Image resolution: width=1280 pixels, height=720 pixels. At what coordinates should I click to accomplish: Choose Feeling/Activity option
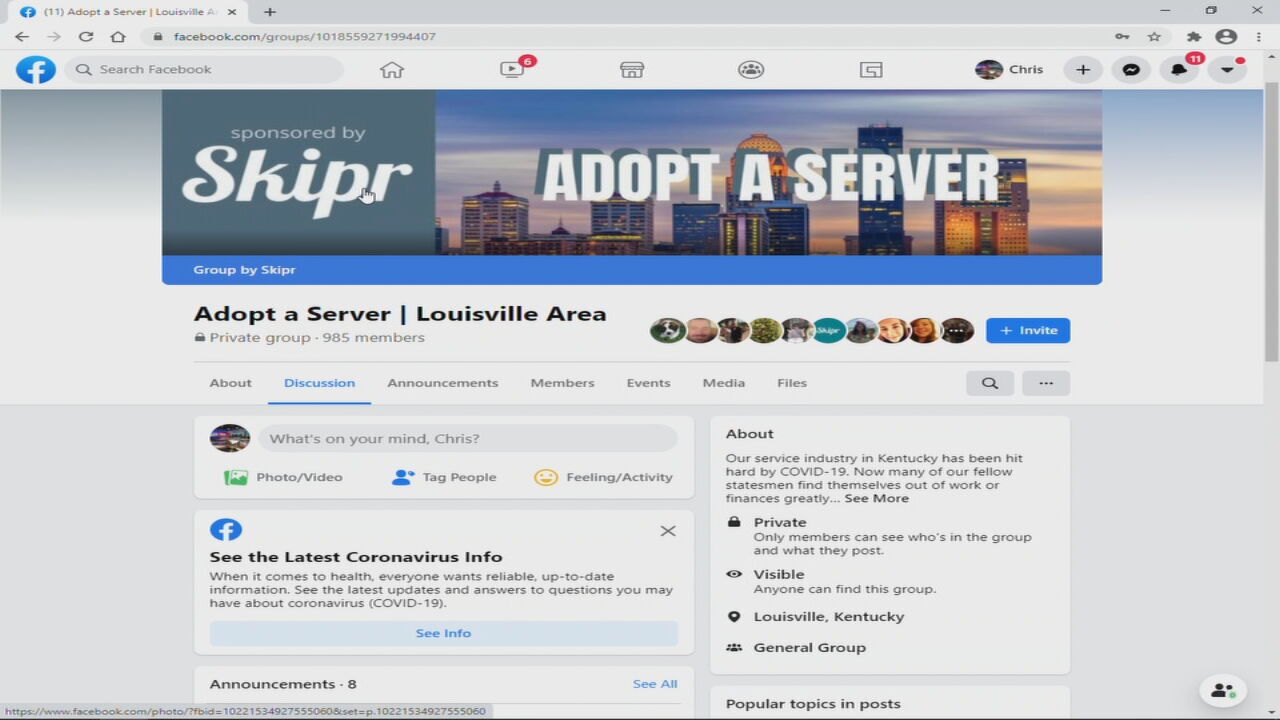pos(603,477)
